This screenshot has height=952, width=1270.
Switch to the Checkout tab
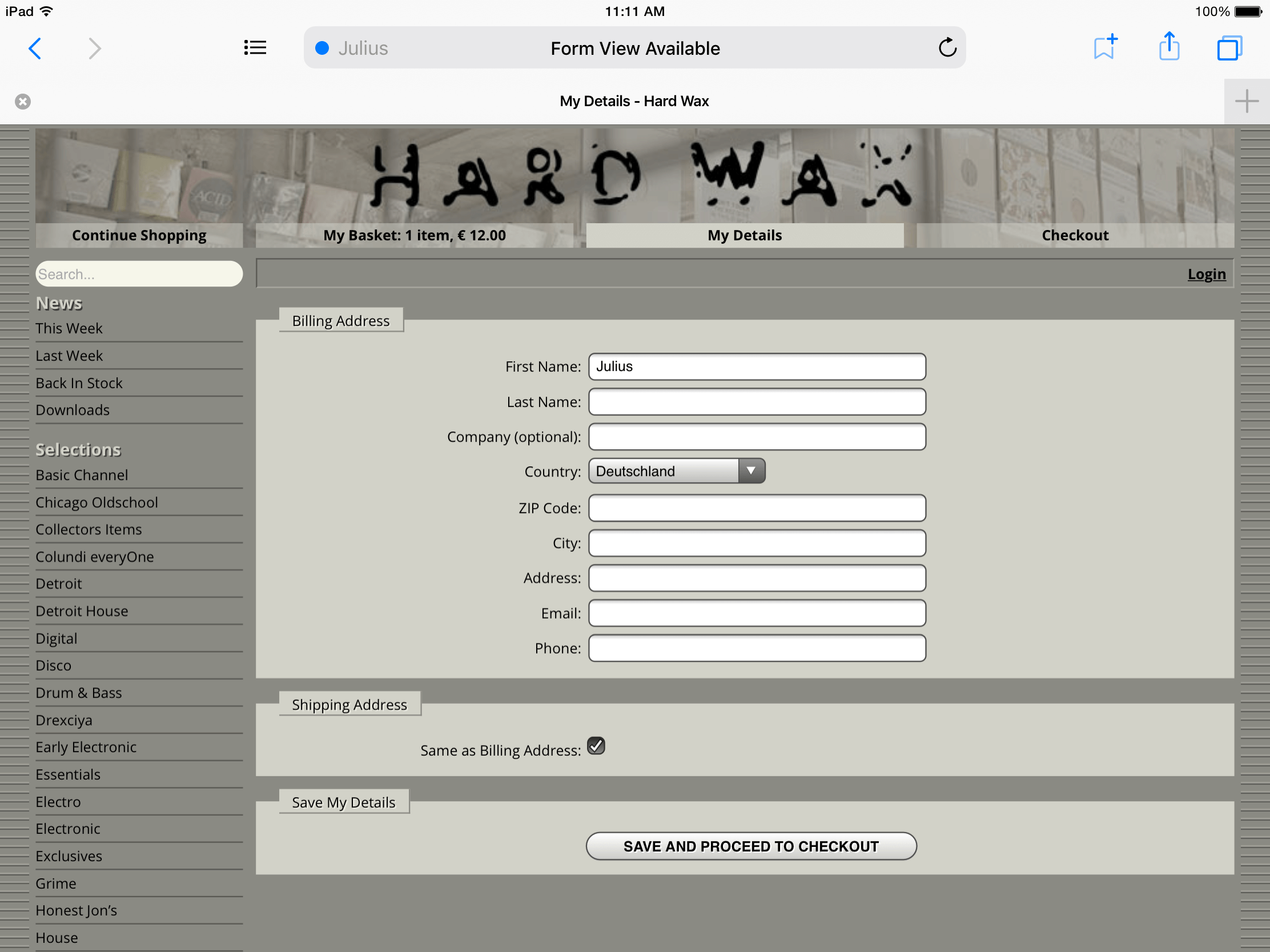coord(1075,235)
